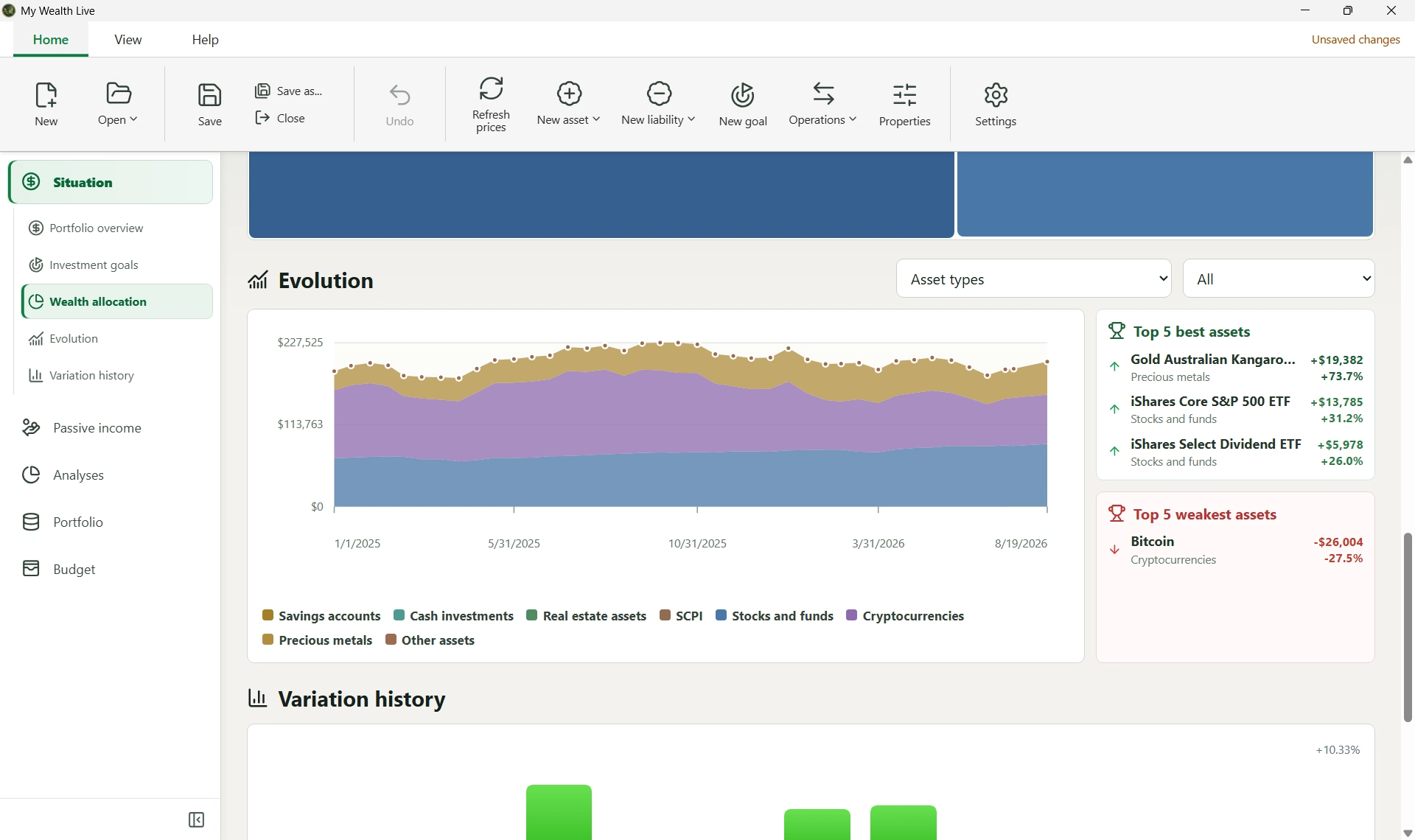Click the Evolution section heading
Viewport: 1415px width, 840px height.
pos(326,281)
